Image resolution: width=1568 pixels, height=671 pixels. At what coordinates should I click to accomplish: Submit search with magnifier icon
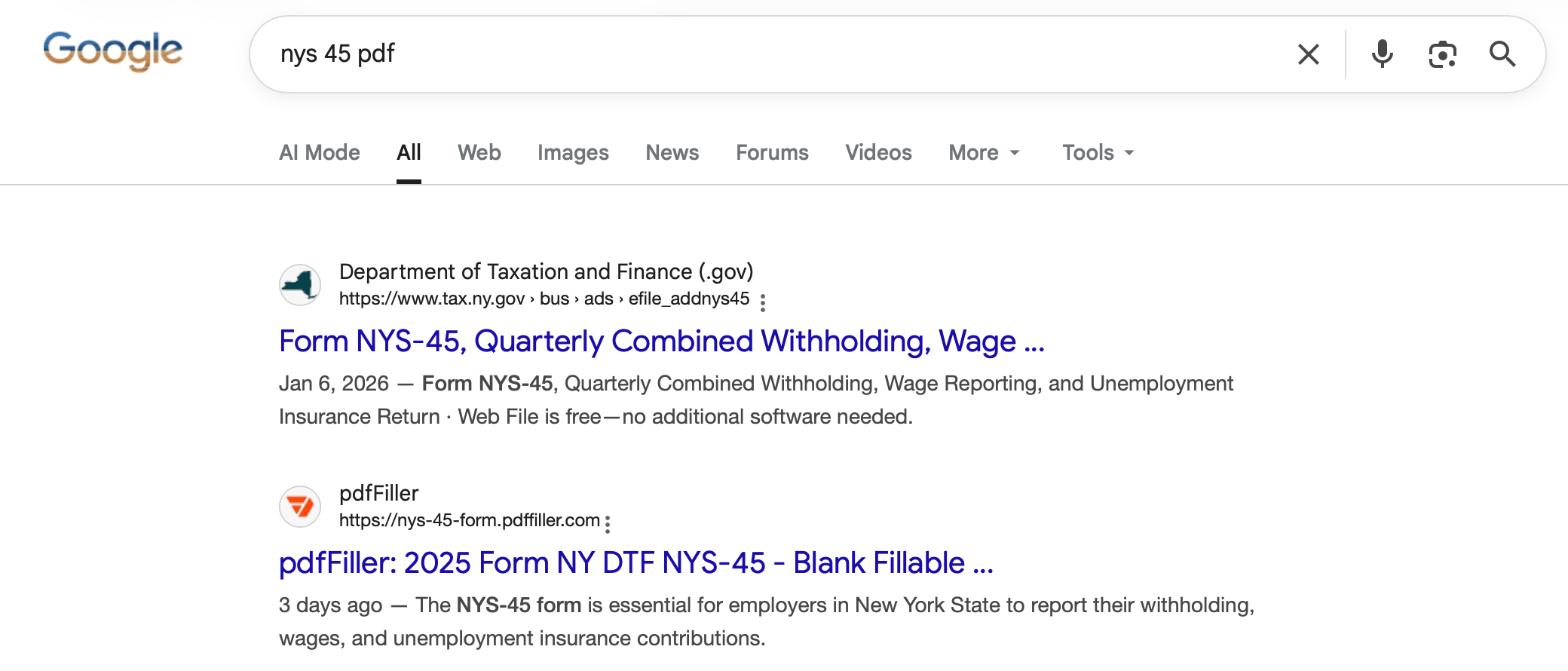pyautogui.click(x=1502, y=54)
